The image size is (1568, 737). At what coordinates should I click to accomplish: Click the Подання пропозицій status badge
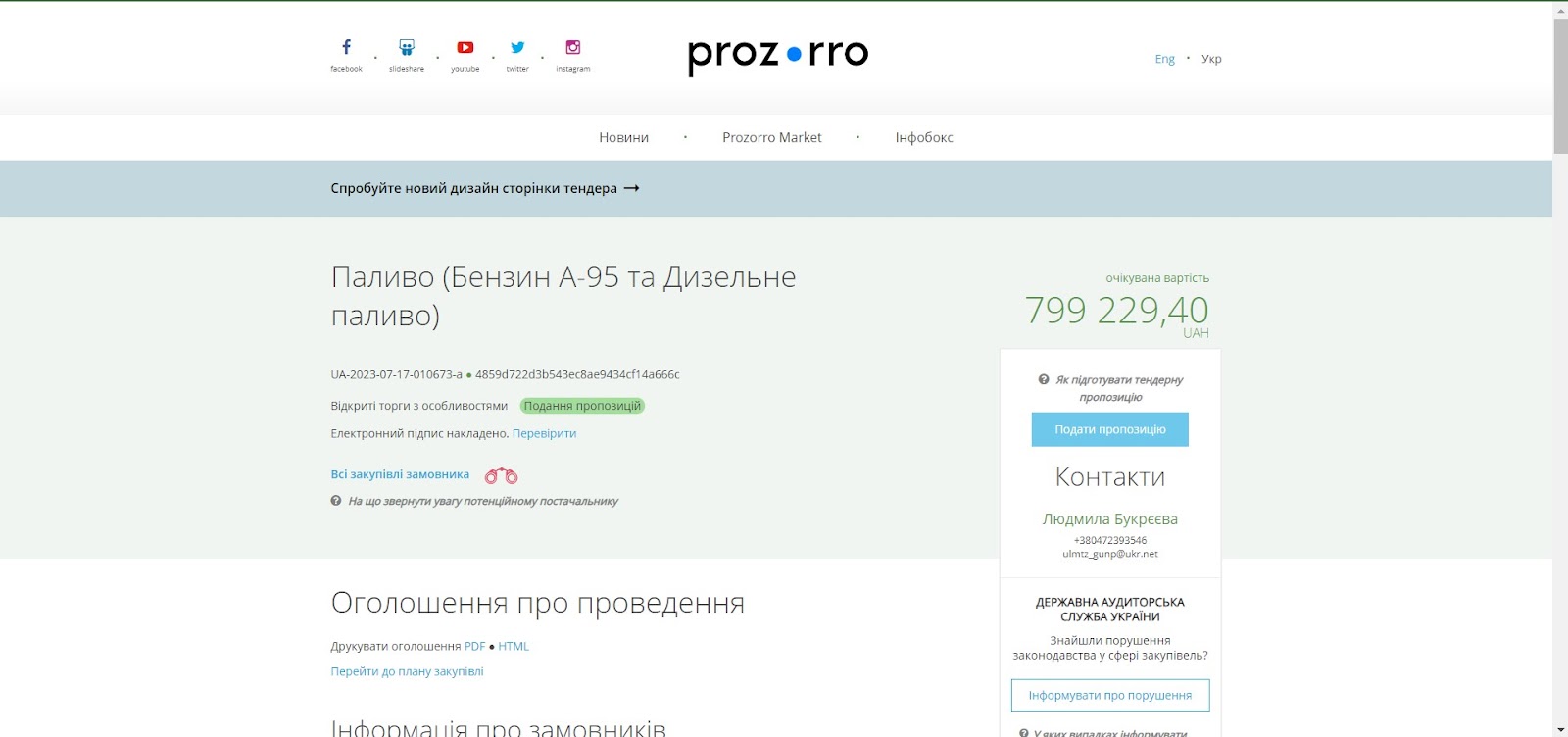tap(582, 406)
